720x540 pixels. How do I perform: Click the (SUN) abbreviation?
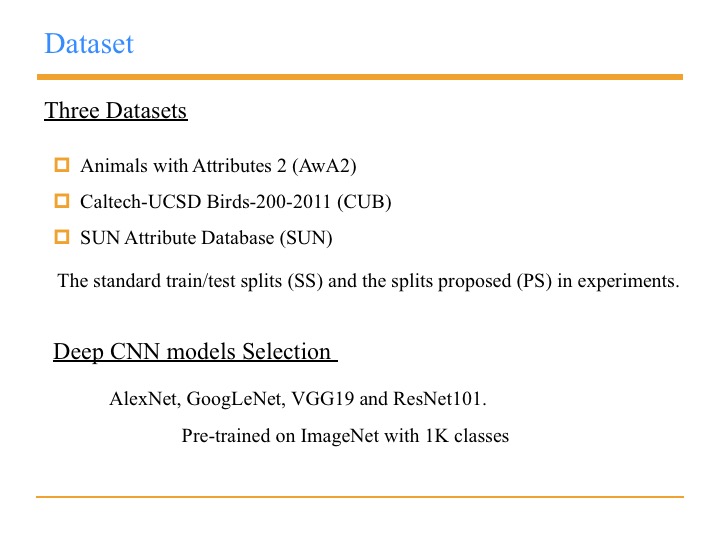tap(306, 238)
